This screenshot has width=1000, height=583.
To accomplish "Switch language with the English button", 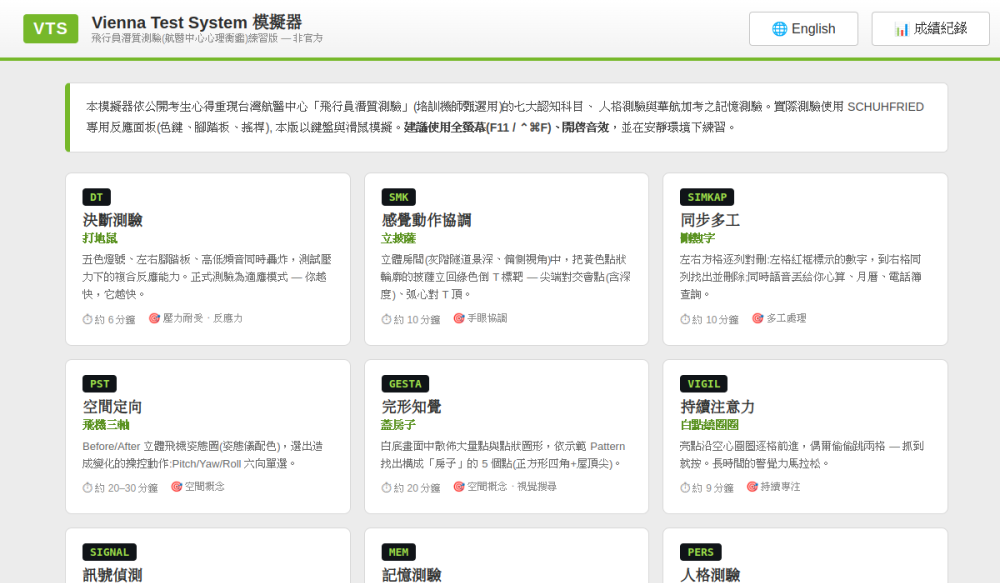I will point(804,29).
